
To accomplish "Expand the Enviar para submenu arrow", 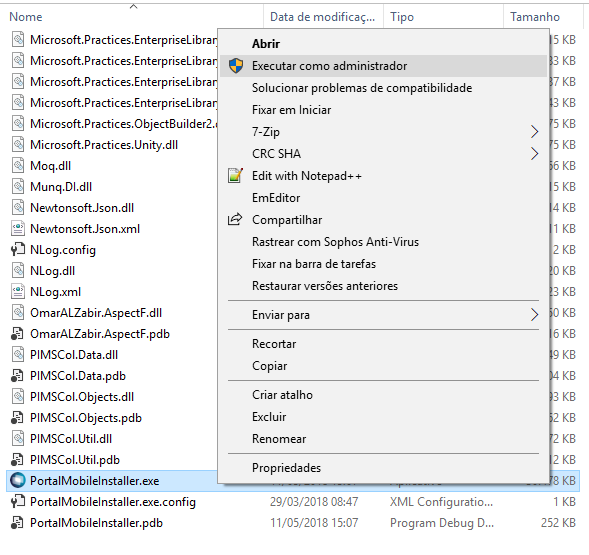I will pyautogui.click(x=534, y=315).
